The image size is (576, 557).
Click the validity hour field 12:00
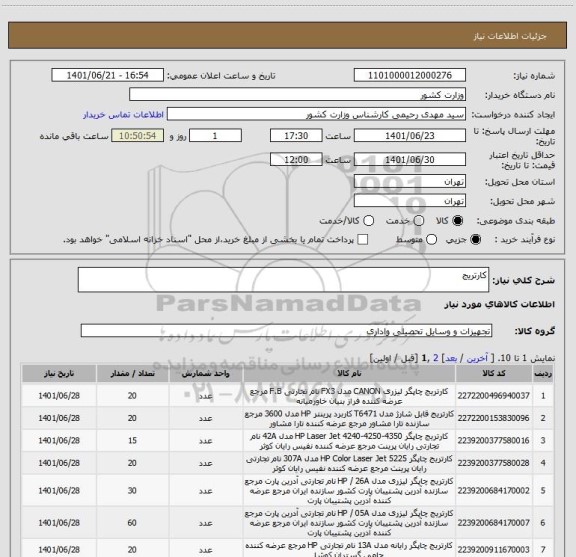(x=296, y=159)
